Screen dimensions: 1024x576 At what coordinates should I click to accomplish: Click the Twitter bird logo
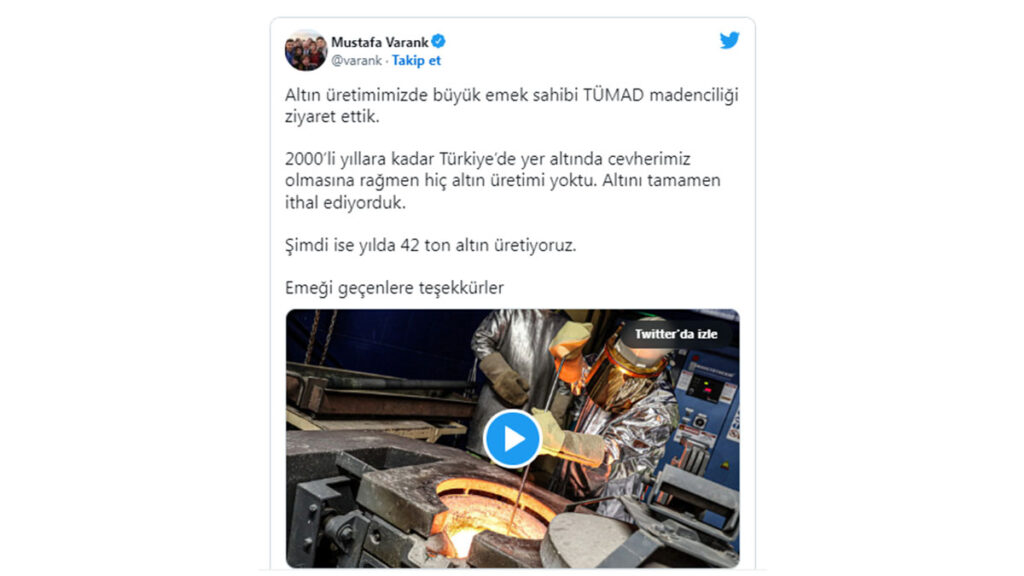click(x=729, y=40)
